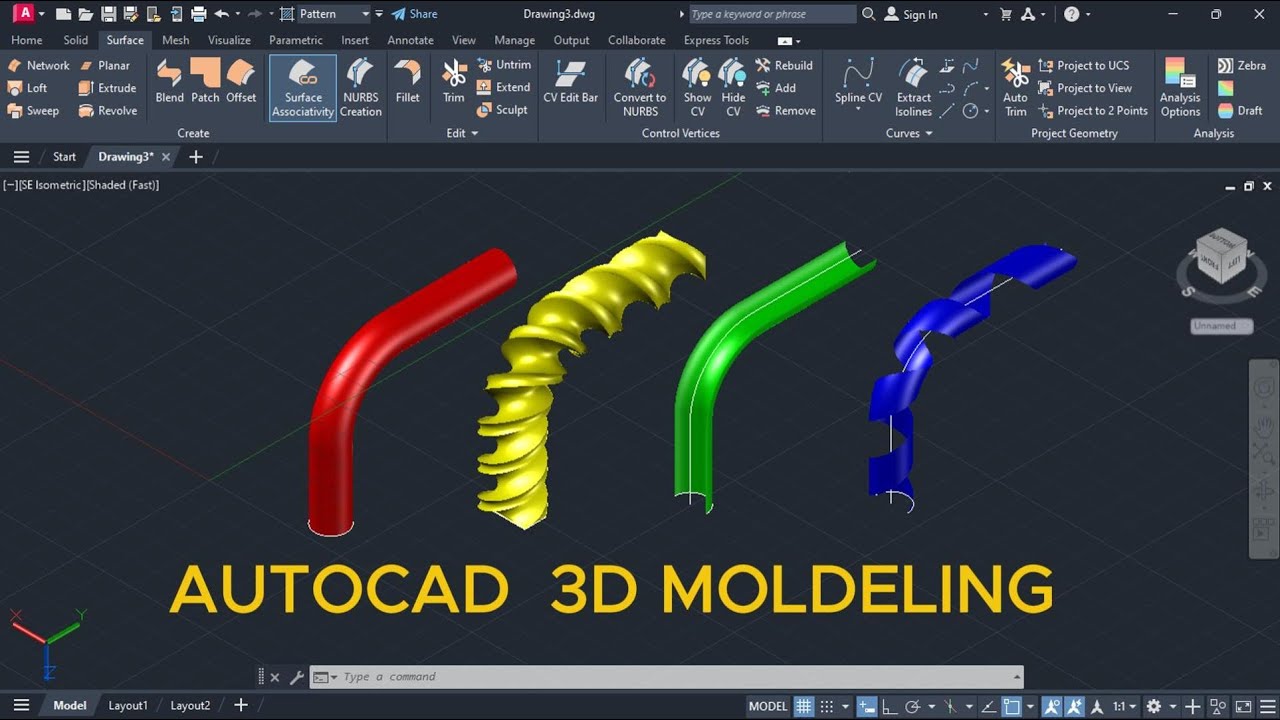Activate the surface Trim tool
The image size is (1280, 720).
tap(454, 81)
